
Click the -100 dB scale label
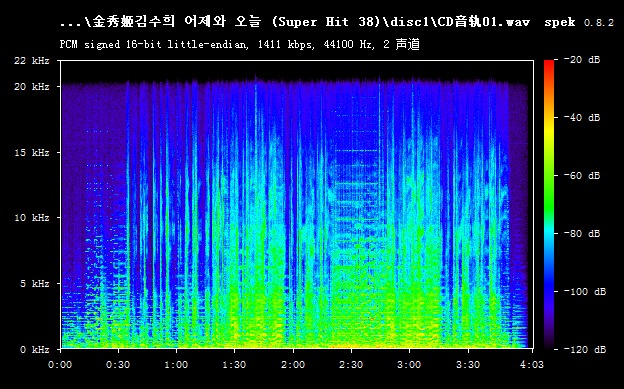(585, 291)
